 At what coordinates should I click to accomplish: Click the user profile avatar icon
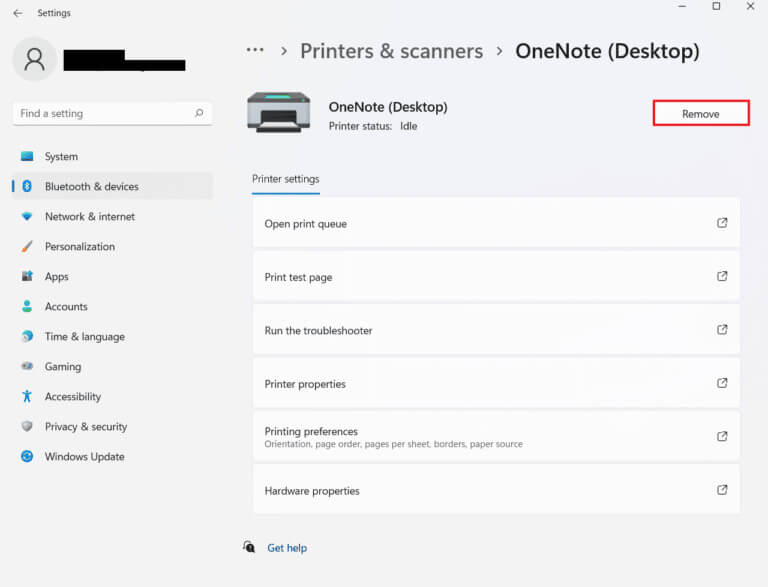tap(34, 59)
